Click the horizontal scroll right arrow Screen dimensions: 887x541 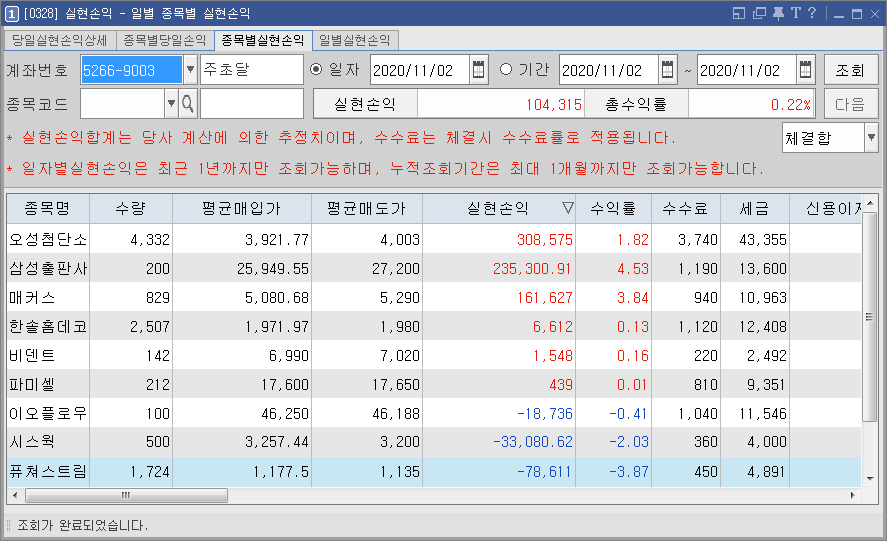[853, 495]
